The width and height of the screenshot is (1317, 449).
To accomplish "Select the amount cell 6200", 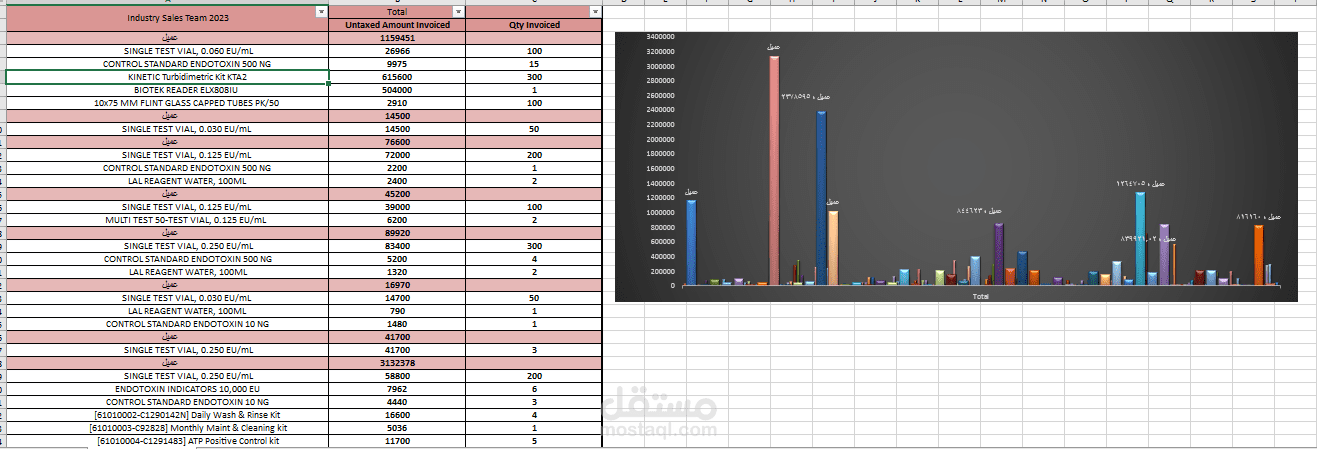I will click(x=397, y=219).
